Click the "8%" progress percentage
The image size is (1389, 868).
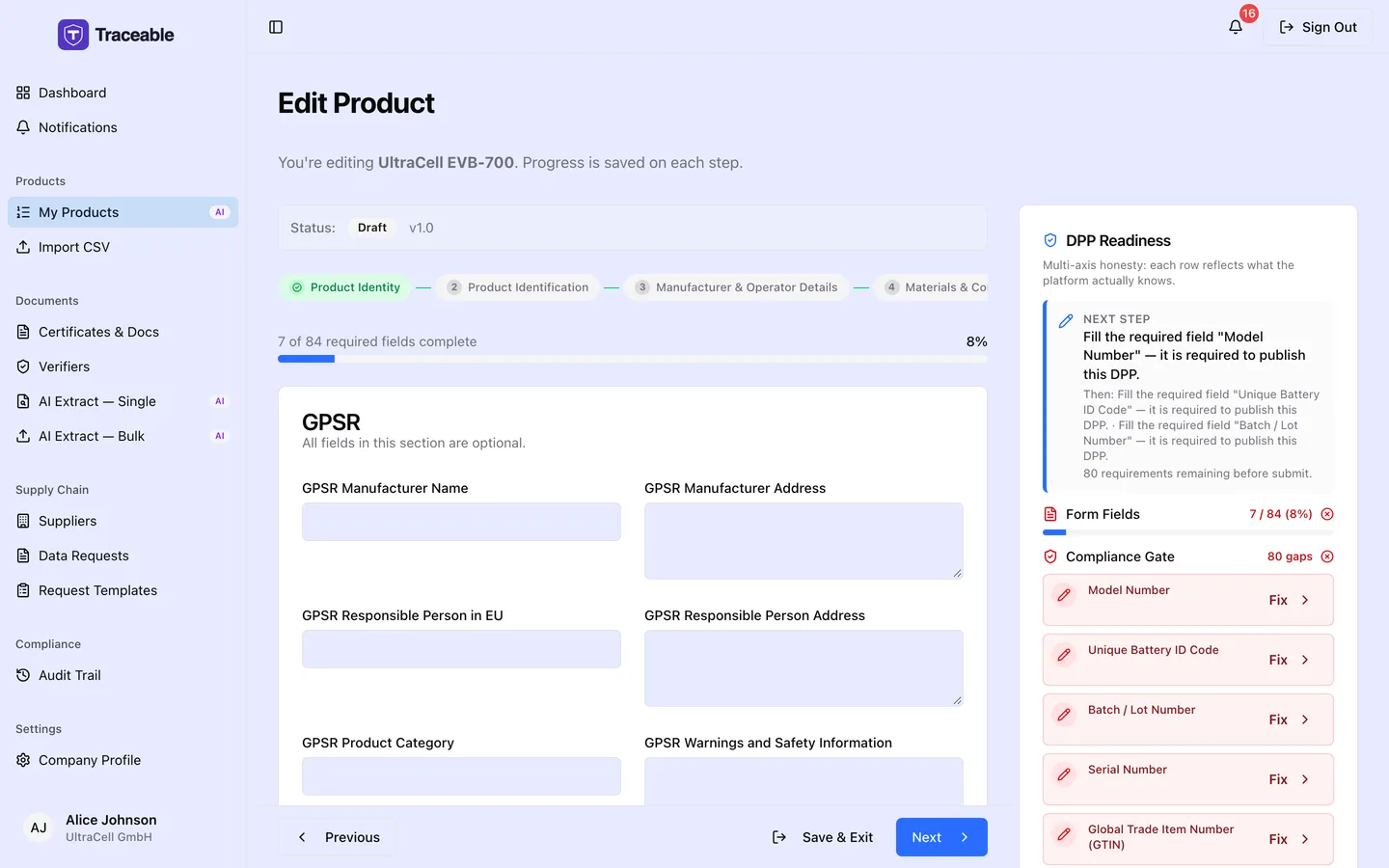976,341
